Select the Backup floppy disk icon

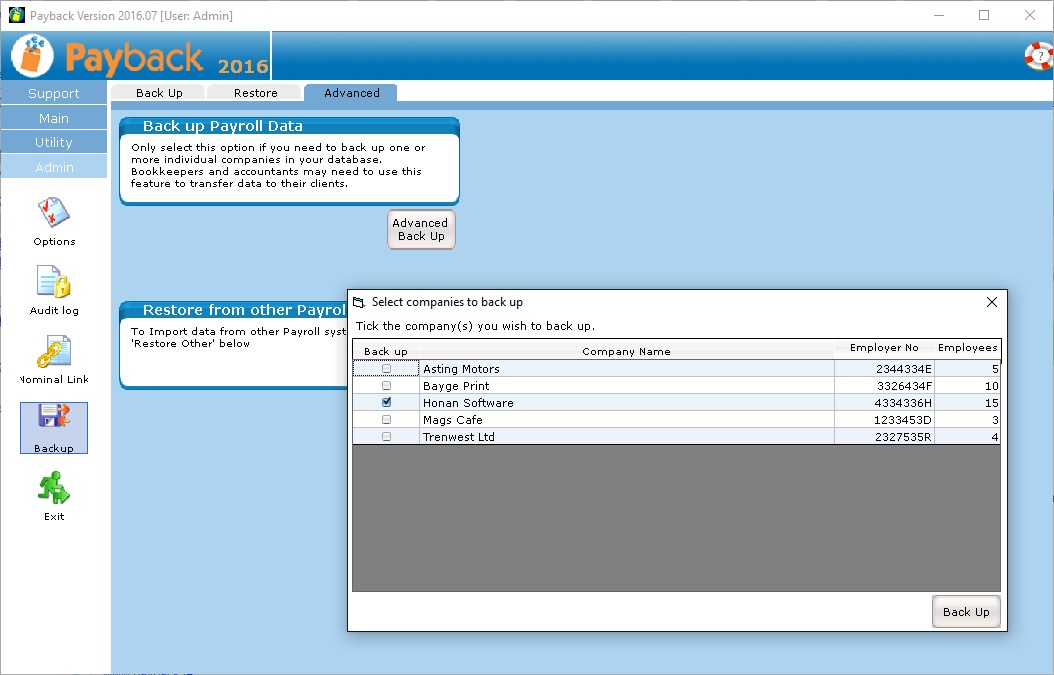tap(53, 421)
